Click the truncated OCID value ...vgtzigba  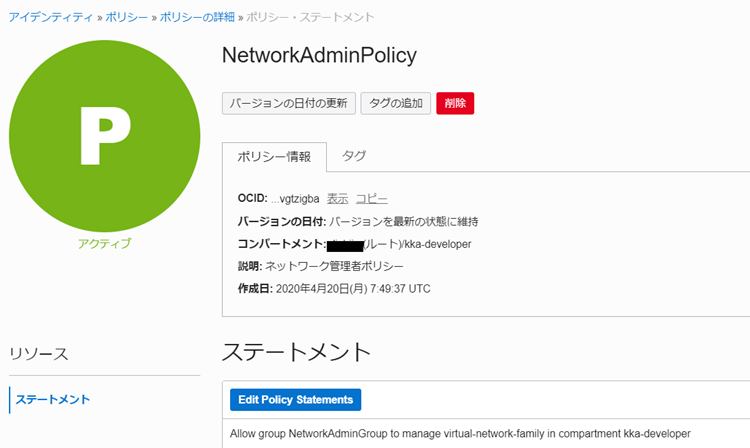pos(295,199)
